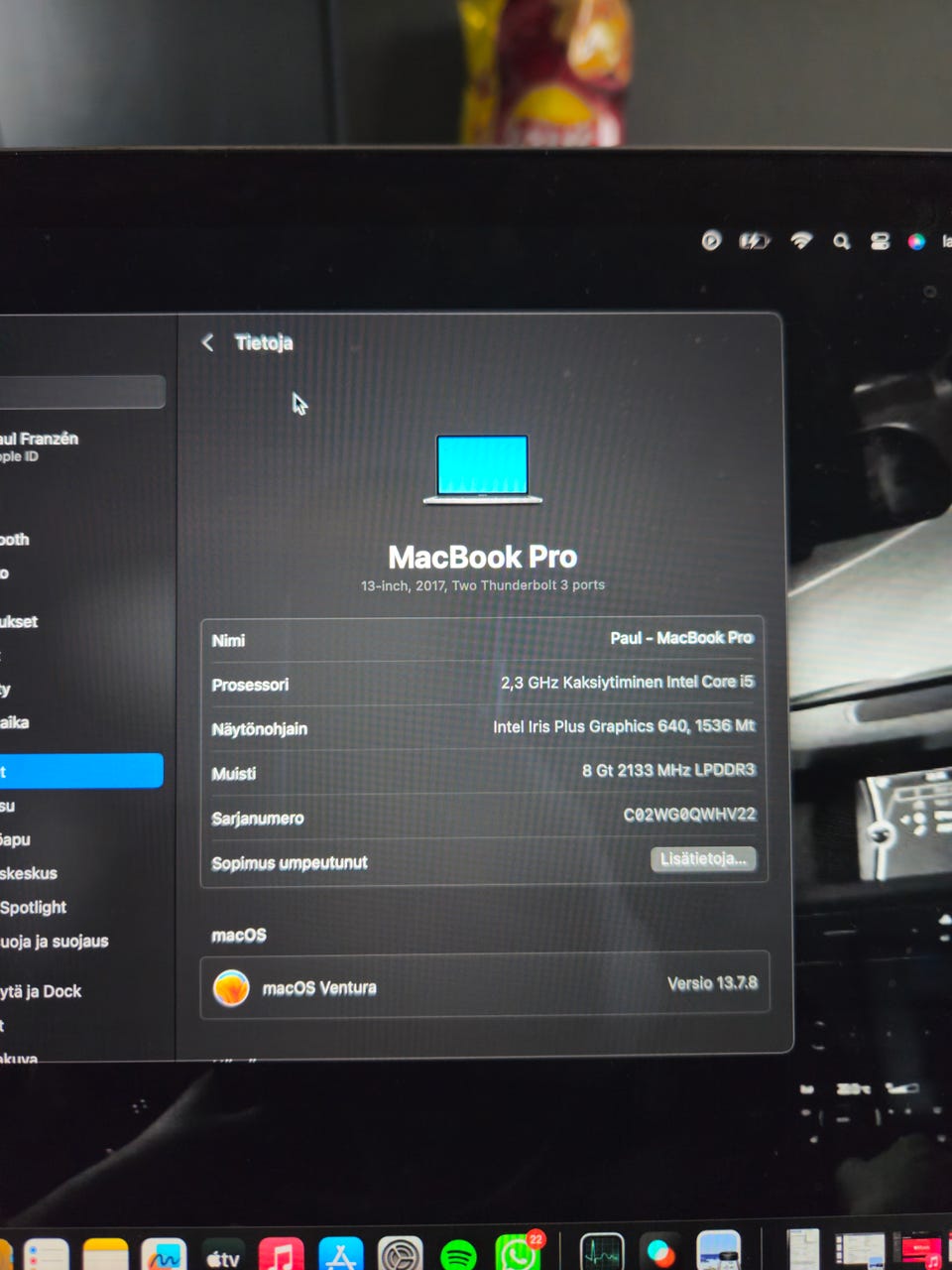
Task: Click the 'MacBook Pro' heading
Action: (x=483, y=557)
